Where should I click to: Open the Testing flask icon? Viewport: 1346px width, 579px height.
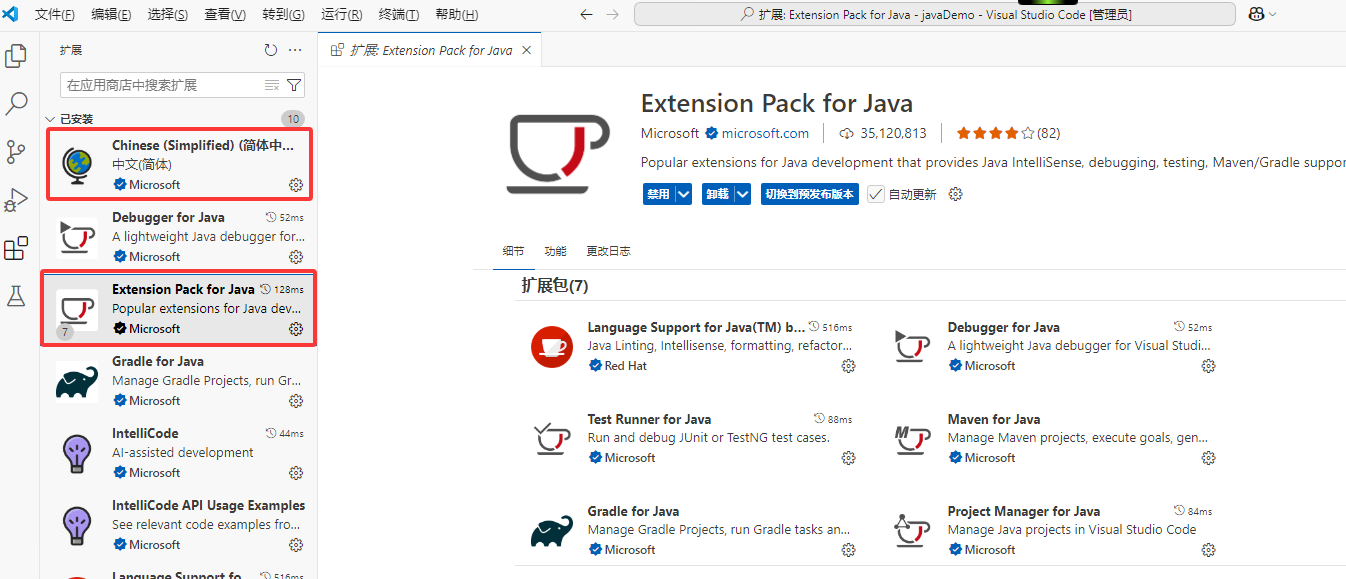16,296
